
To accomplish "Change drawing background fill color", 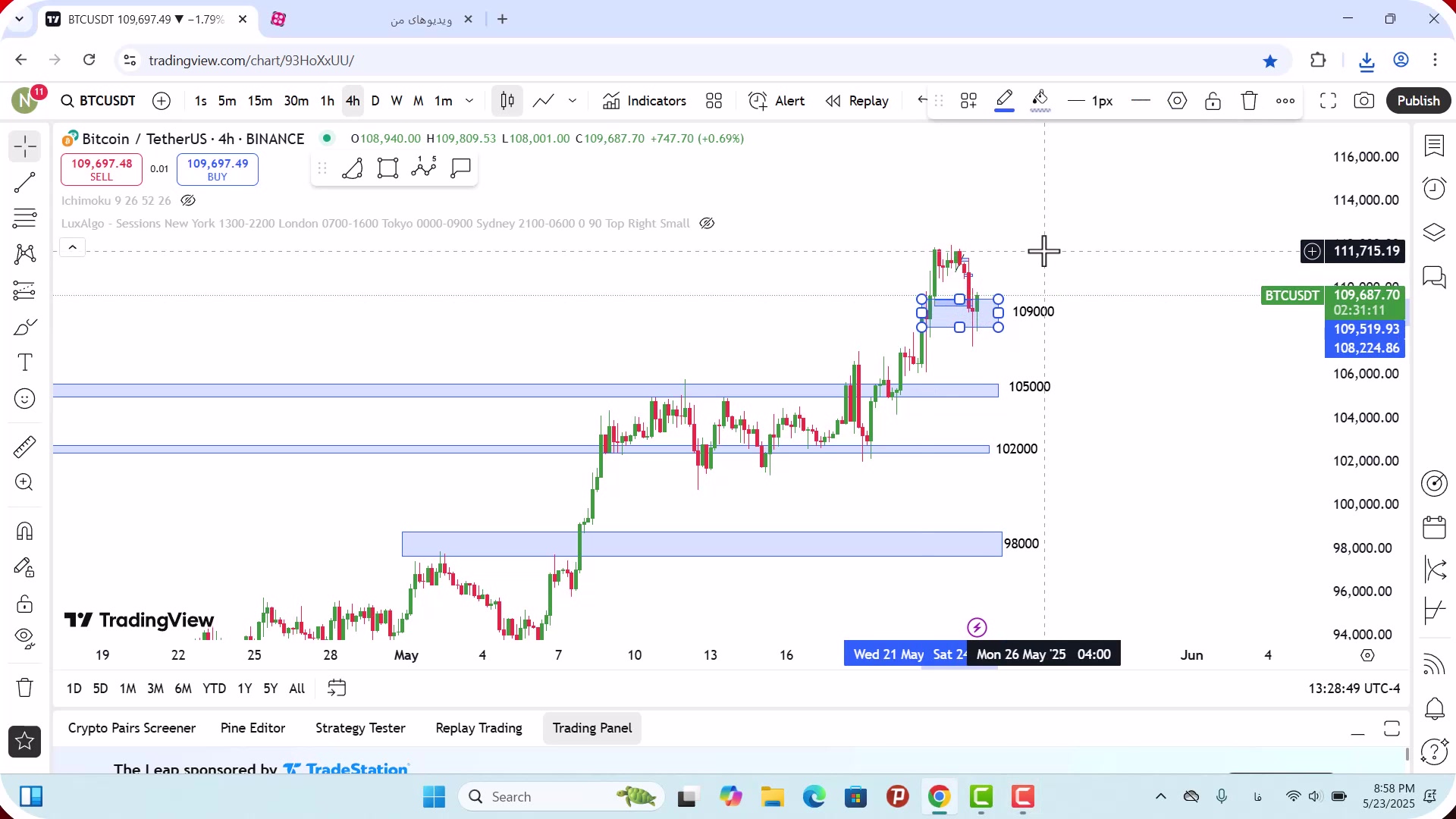I will pos(1040,101).
